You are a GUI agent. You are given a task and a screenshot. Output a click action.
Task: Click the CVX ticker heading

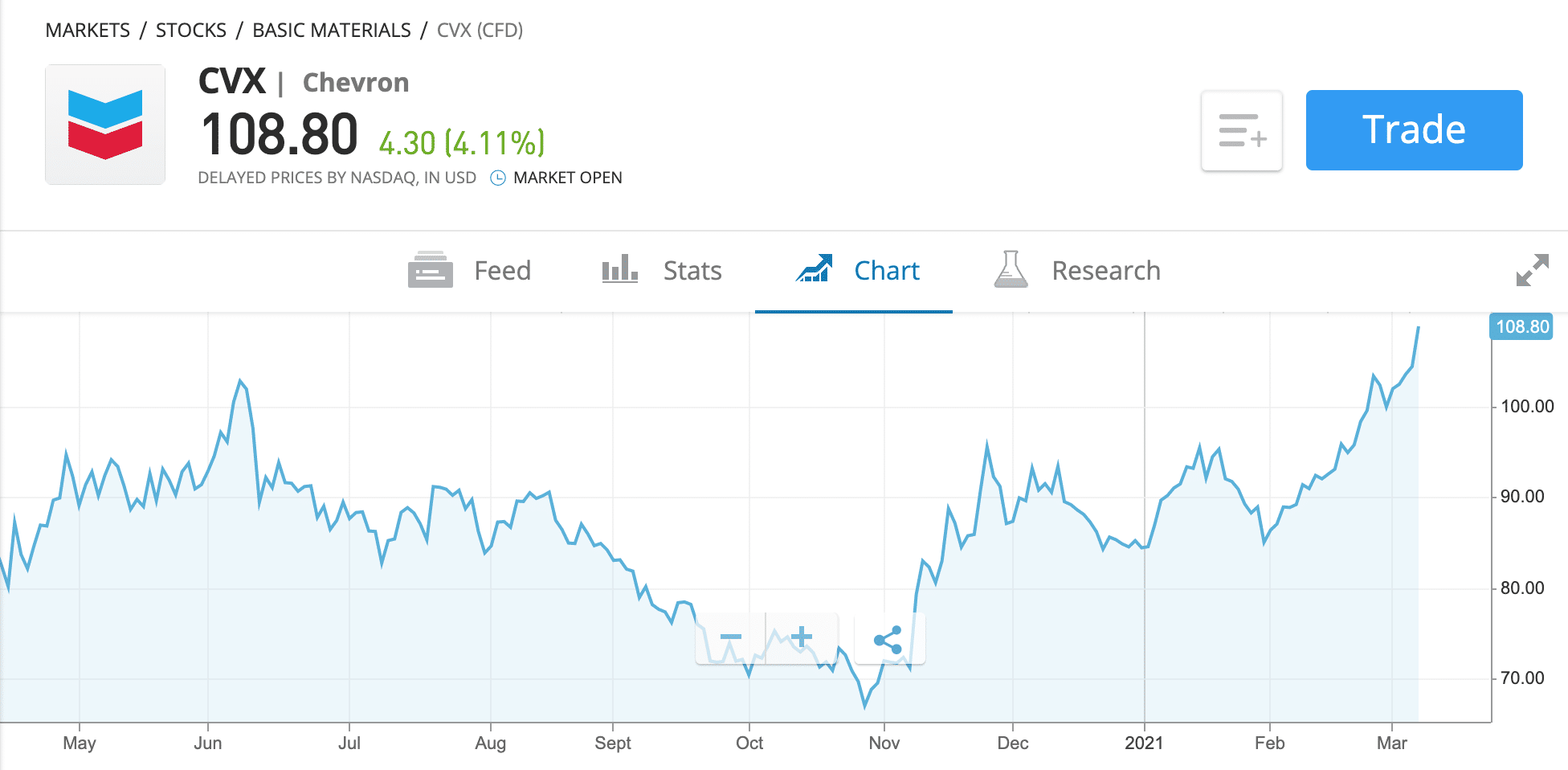232,81
